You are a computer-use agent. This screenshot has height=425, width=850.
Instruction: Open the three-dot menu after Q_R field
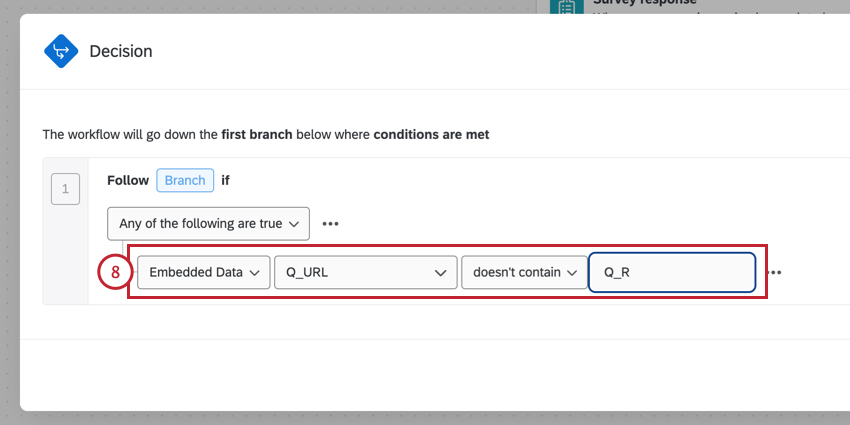[774, 272]
